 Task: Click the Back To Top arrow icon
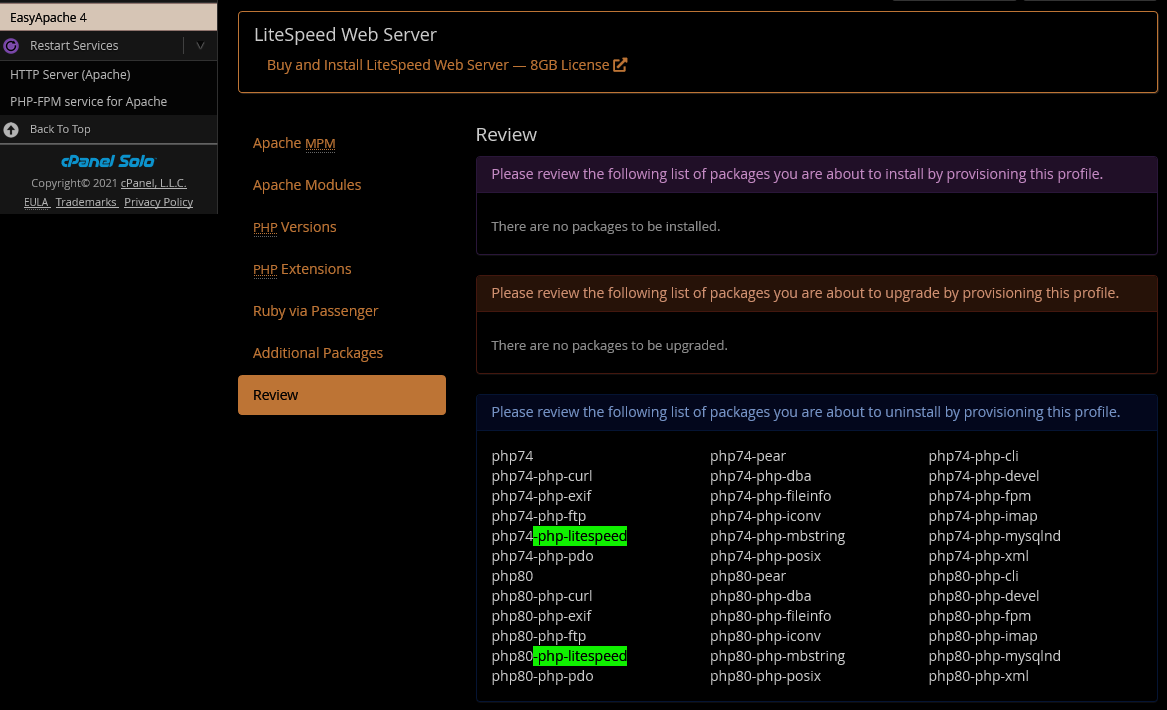(11, 129)
